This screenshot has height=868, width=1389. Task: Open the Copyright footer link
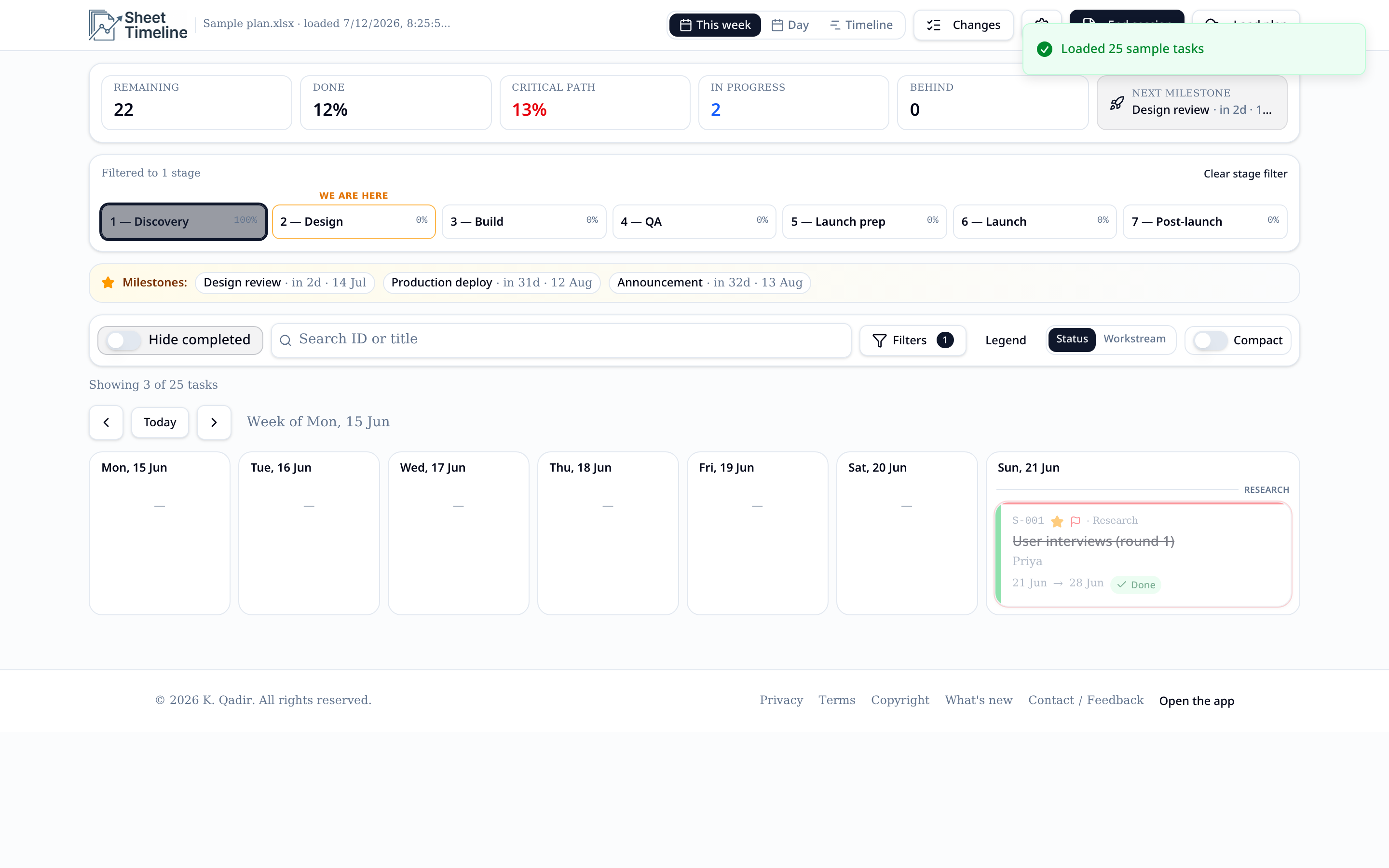tap(900, 700)
